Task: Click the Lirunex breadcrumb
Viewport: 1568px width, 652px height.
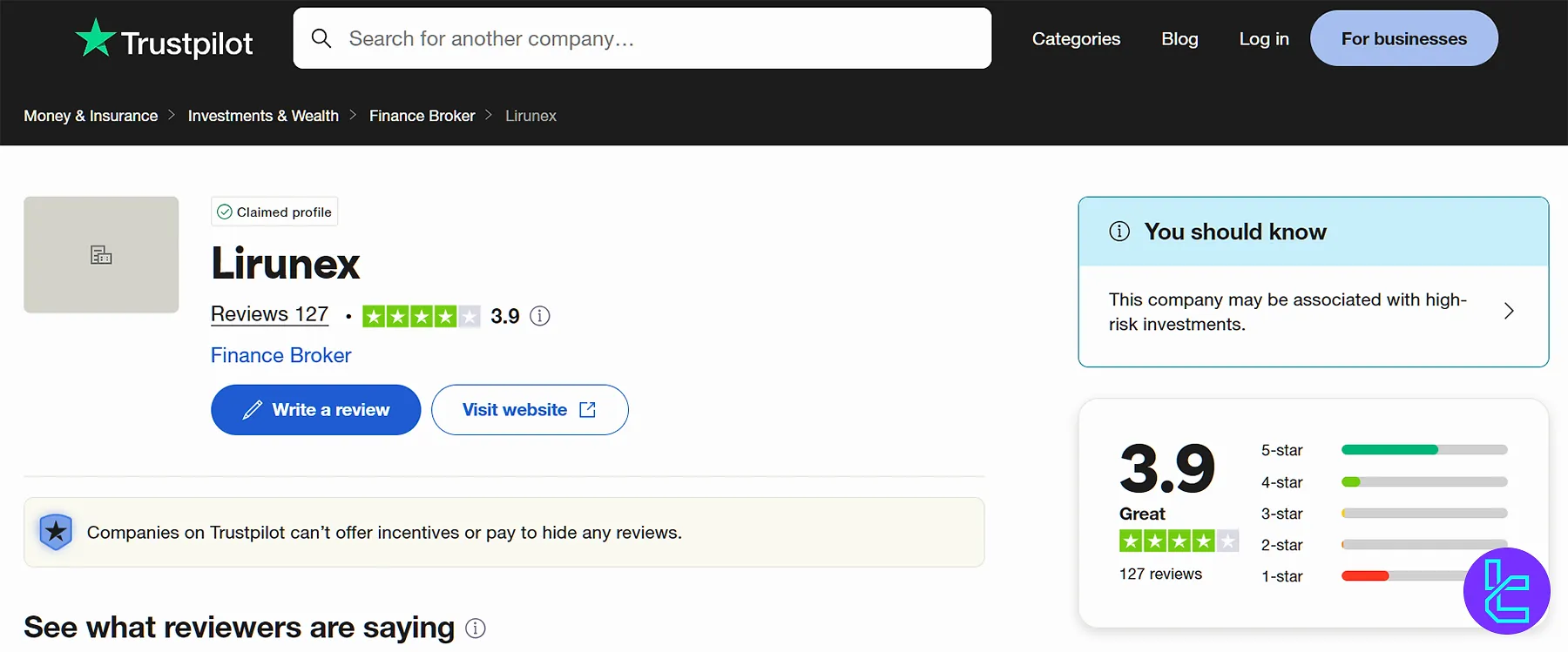Action: [531, 116]
